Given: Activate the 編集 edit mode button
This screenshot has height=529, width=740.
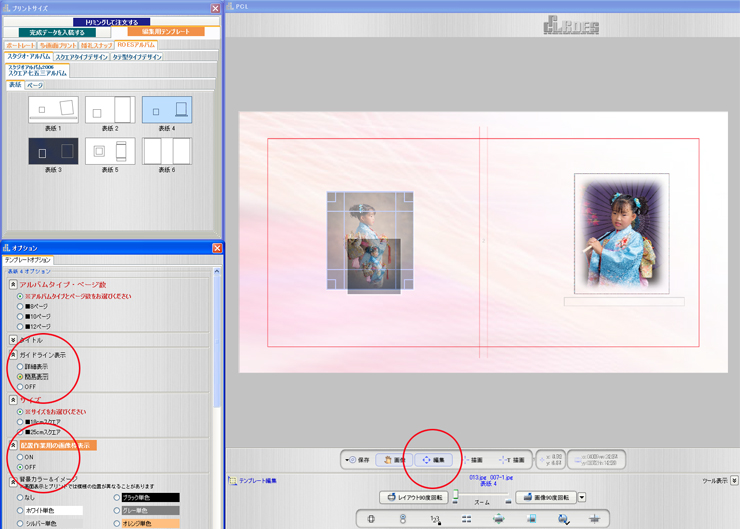Looking at the screenshot, I should tap(434, 460).
